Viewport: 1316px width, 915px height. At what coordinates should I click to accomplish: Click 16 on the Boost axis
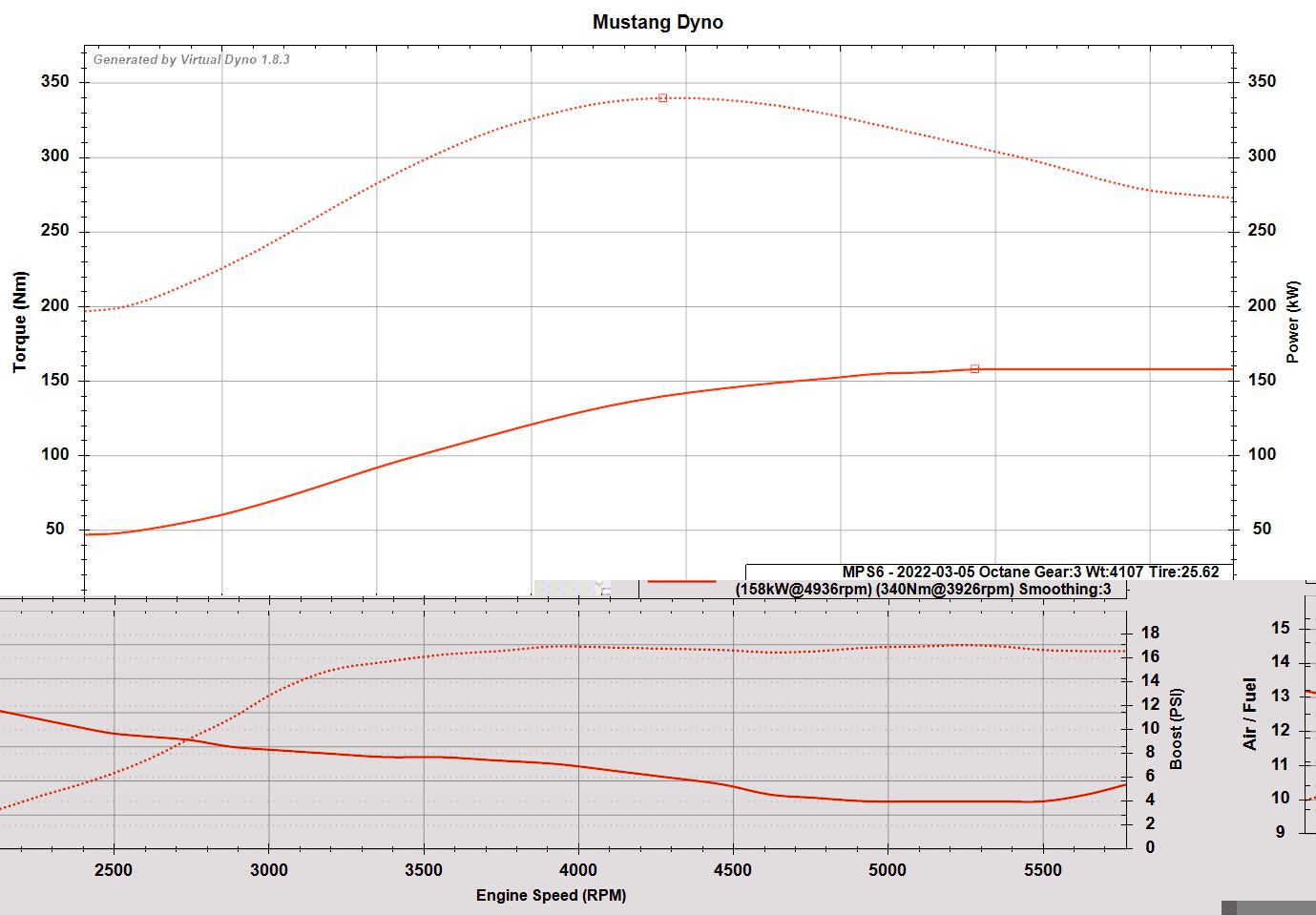(1151, 656)
